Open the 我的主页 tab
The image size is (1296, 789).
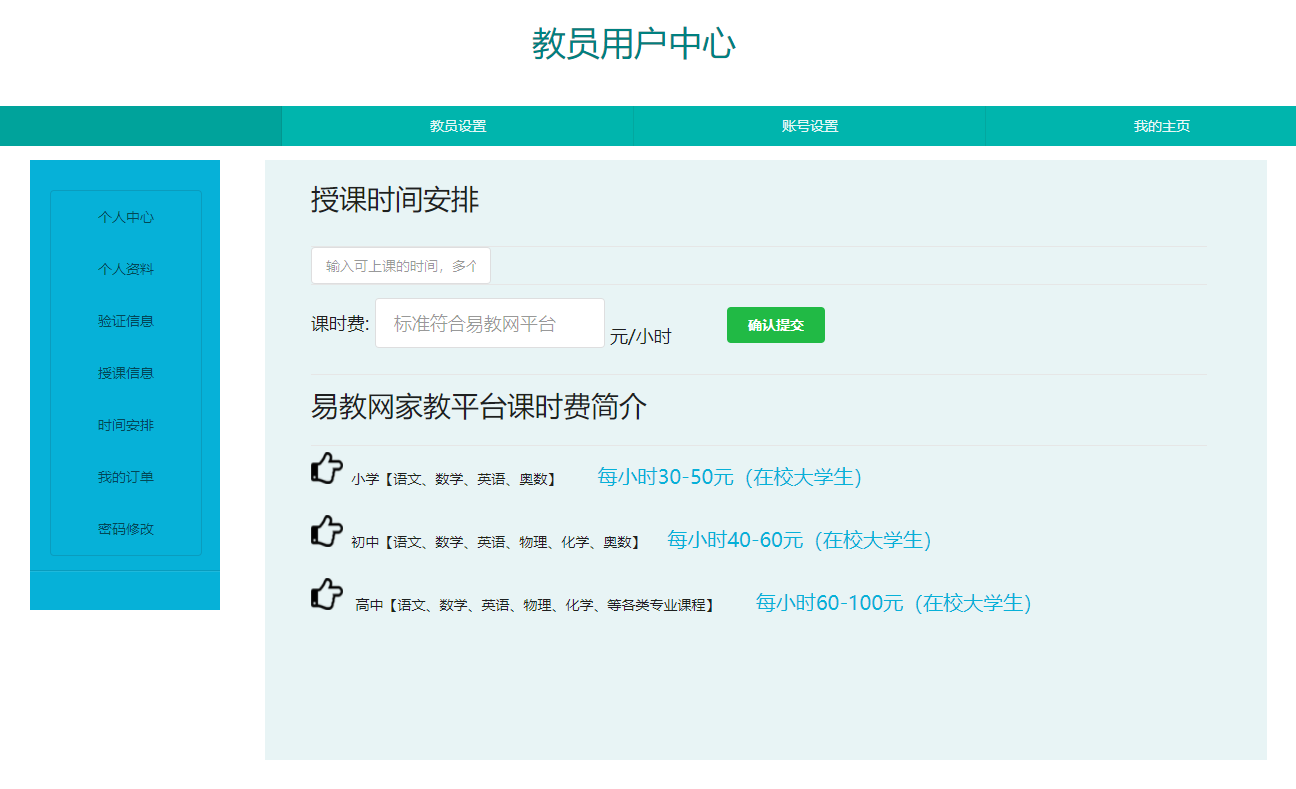(x=1161, y=126)
